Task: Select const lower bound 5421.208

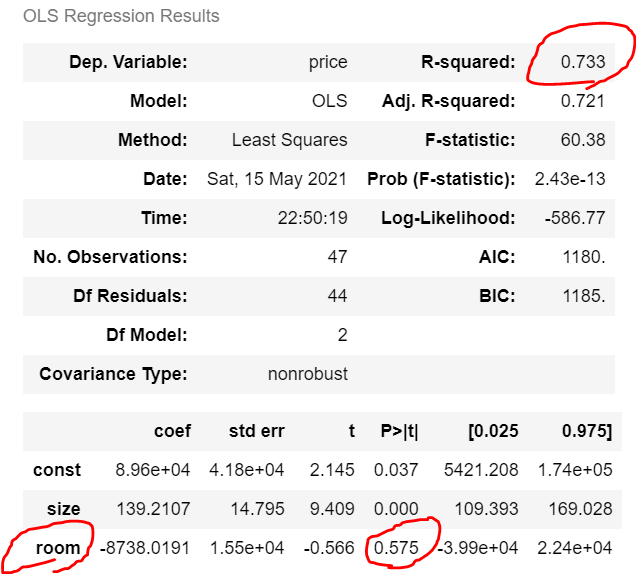Action: (481, 470)
